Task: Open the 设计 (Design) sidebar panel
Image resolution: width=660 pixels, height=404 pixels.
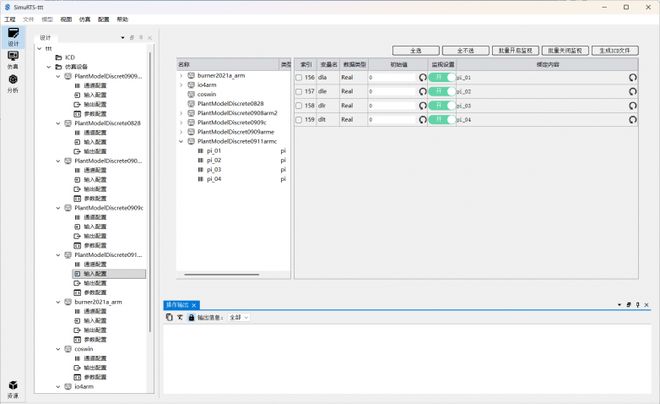Action: click(x=13, y=37)
